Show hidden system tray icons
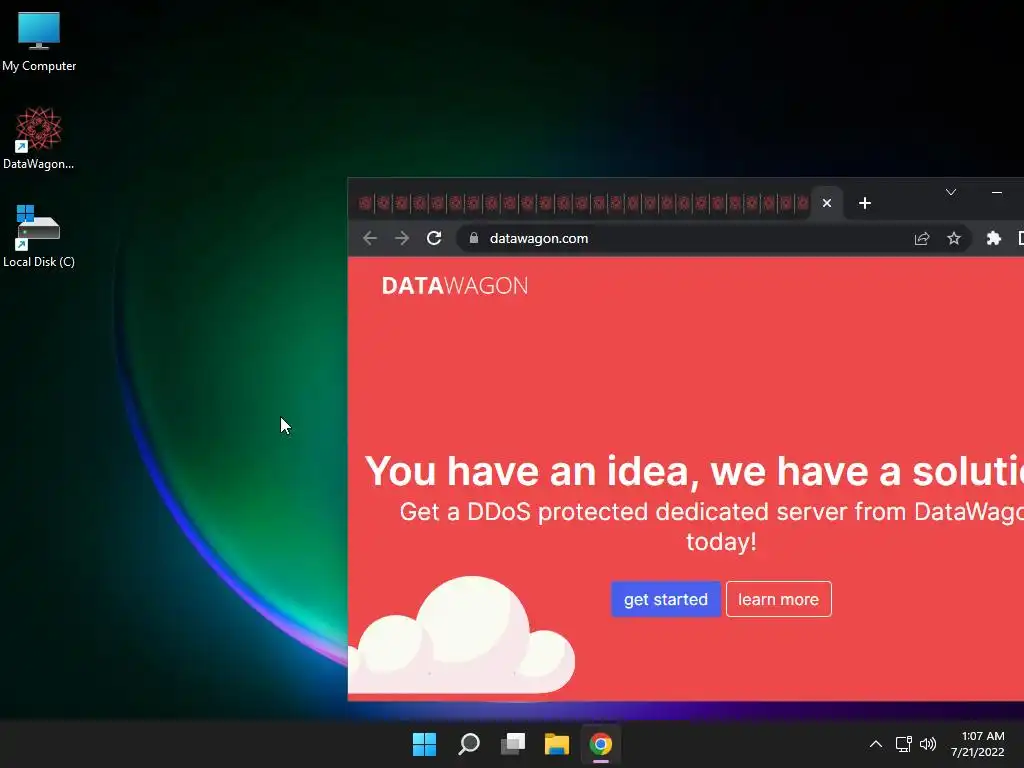 876,744
